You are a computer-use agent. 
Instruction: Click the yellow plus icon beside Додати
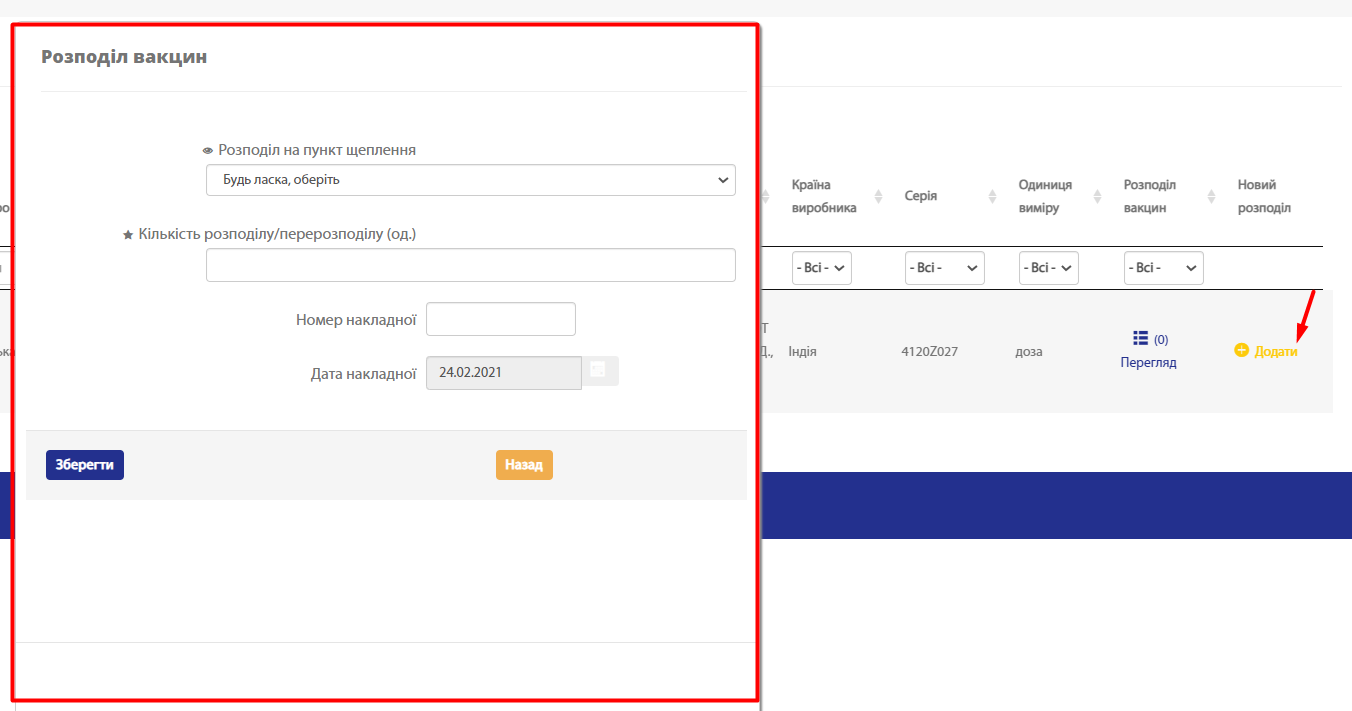point(1242,351)
